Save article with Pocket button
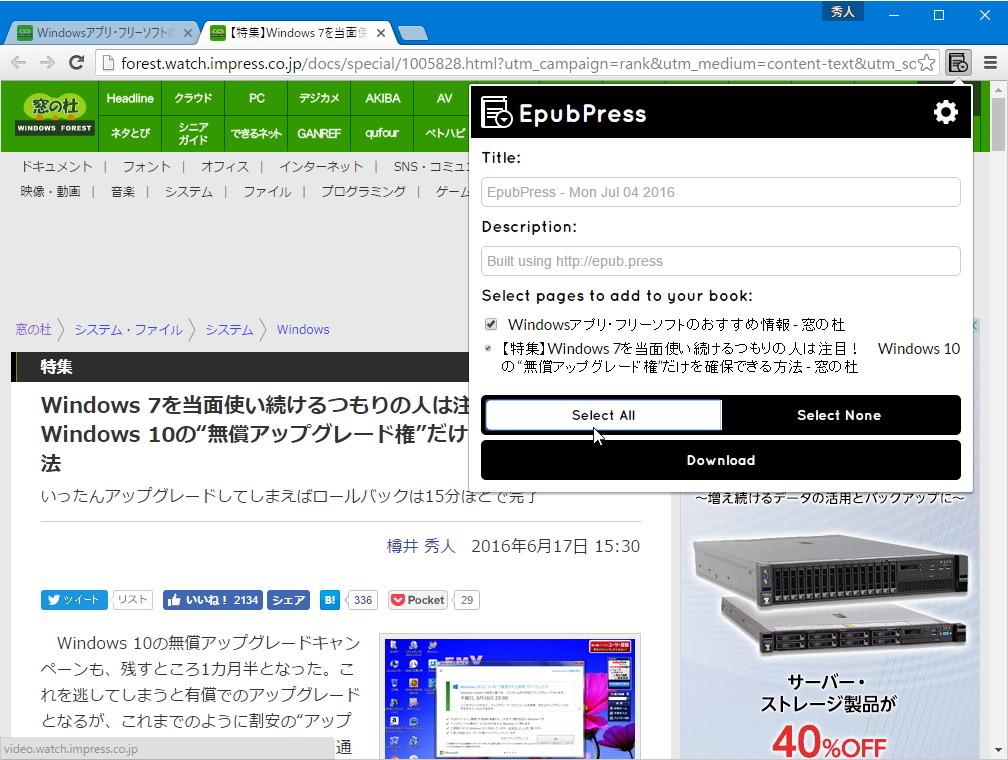This screenshot has width=1008, height=760. 418,600
